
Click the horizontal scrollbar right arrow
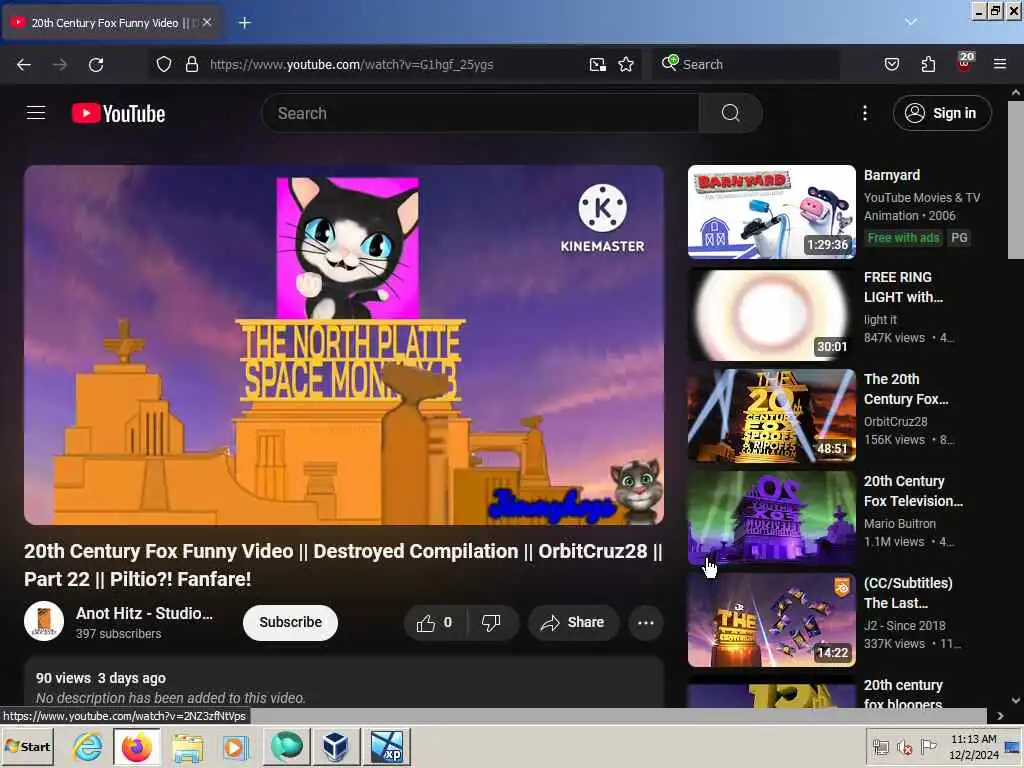(1000, 716)
